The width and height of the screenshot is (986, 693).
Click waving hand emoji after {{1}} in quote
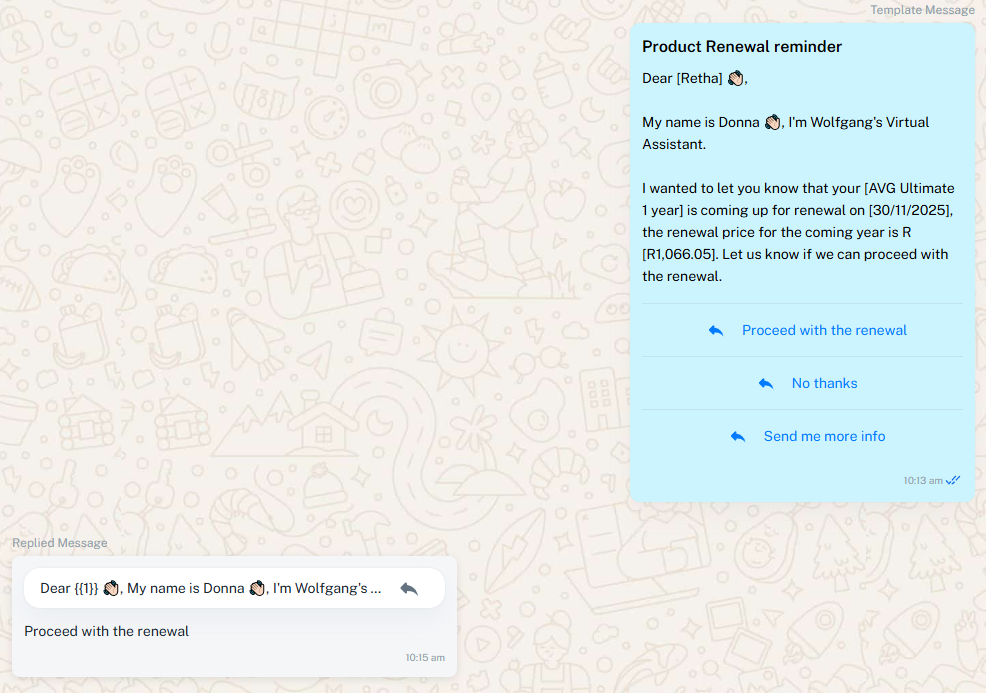point(111,589)
